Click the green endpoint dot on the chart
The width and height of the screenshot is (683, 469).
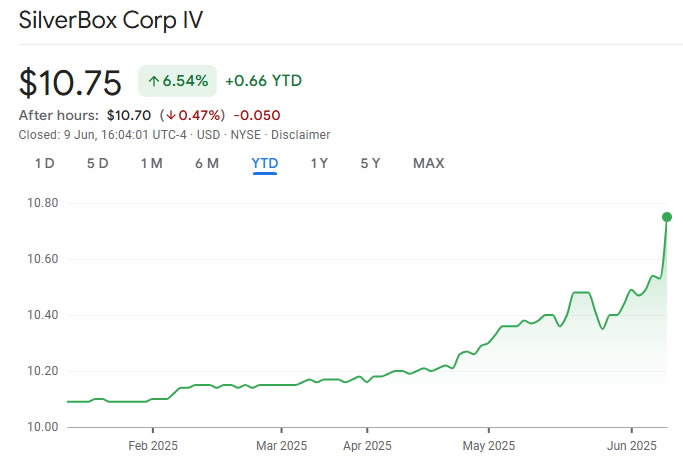[x=667, y=217]
